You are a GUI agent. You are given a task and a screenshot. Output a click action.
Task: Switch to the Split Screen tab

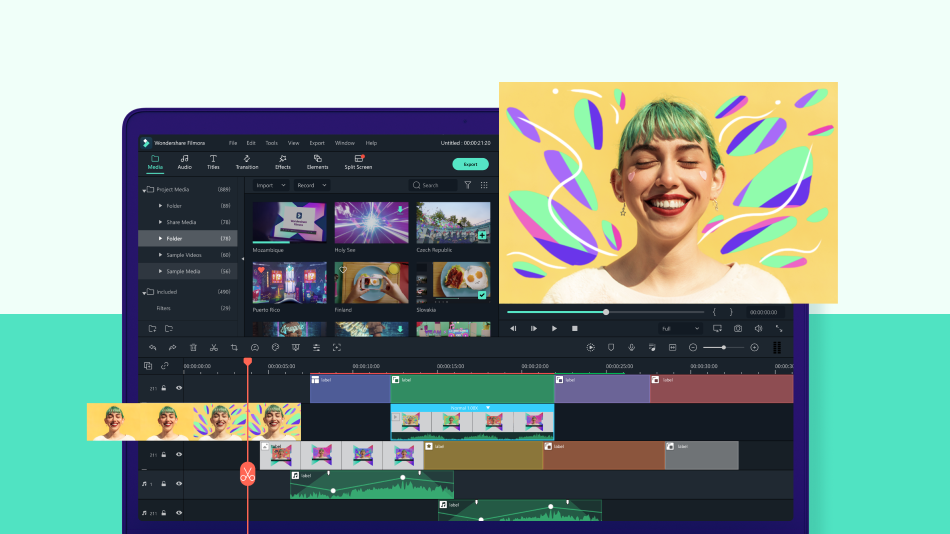point(358,162)
